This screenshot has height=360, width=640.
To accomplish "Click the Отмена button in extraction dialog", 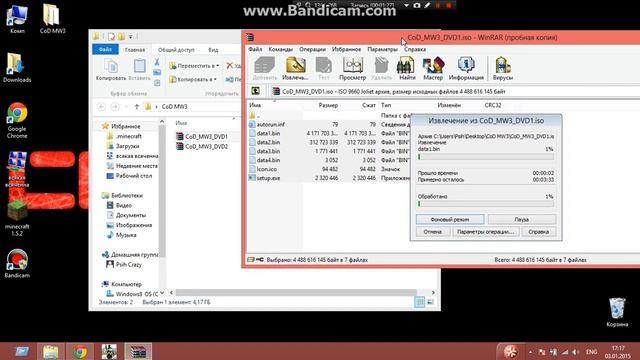I will tap(432, 231).
